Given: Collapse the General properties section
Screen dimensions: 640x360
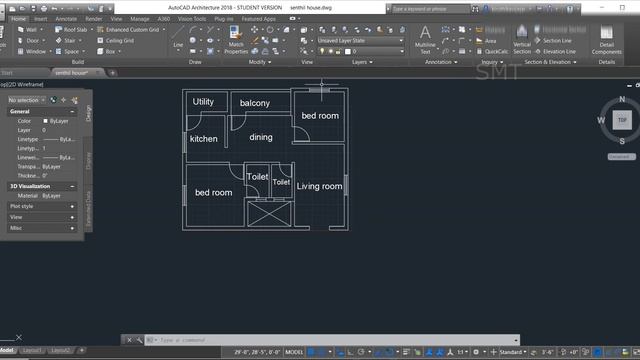Looking at the screenshot, I should [x=72, y=111].
